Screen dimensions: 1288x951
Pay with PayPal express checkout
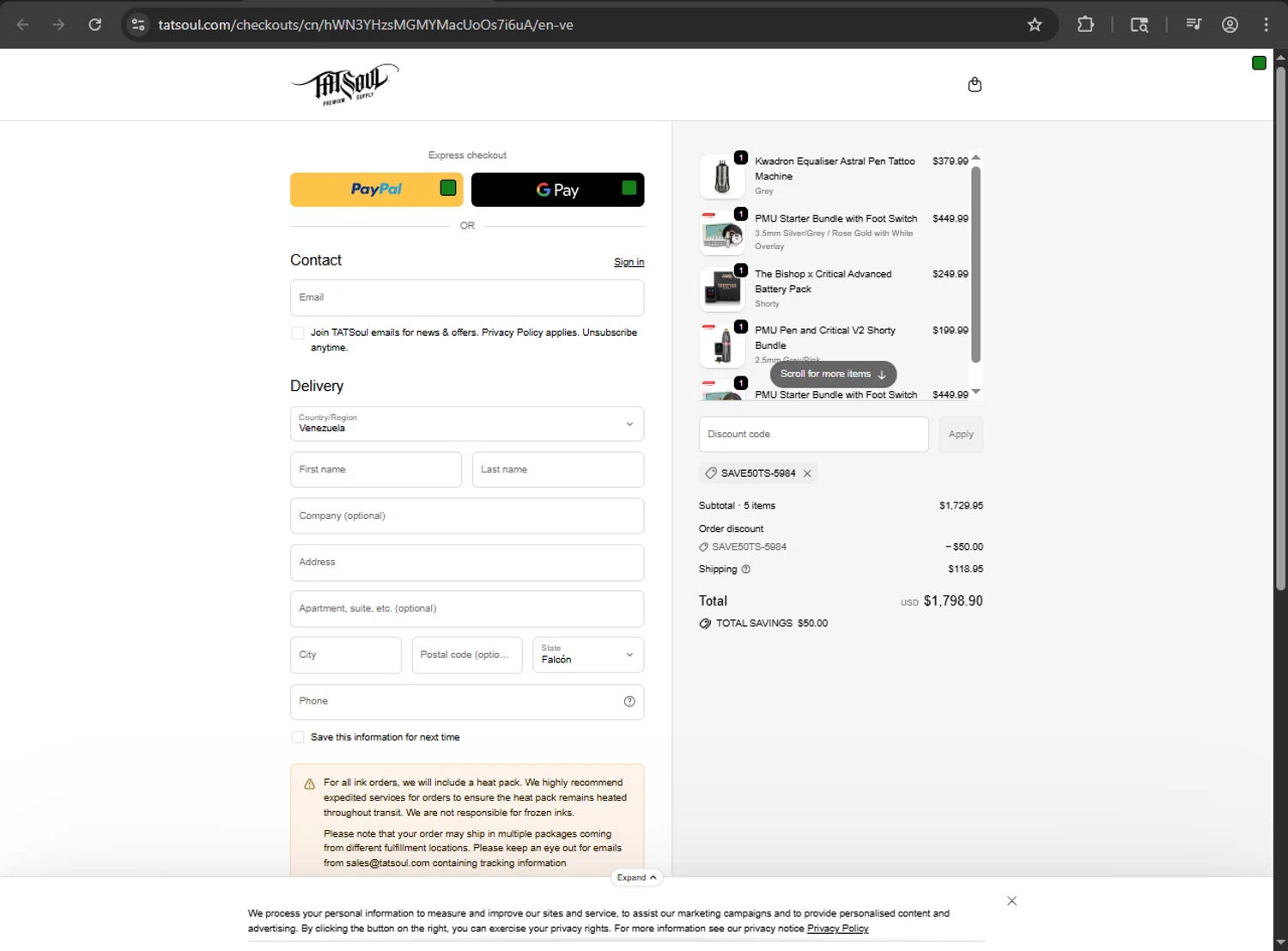pyautogui.click(x=376, y=190)
